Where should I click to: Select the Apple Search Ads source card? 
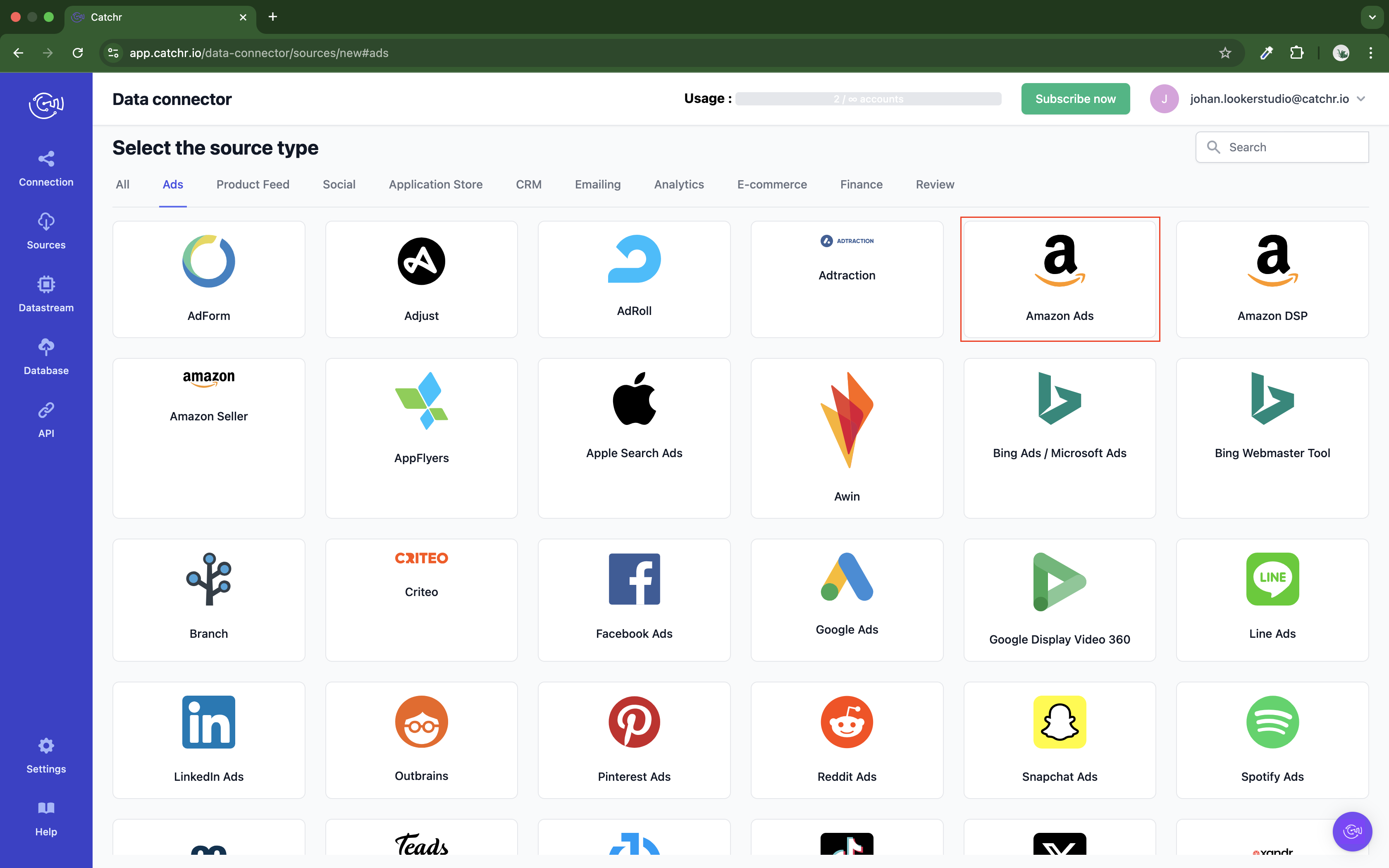pyautogui.click(x=634, y=439)
